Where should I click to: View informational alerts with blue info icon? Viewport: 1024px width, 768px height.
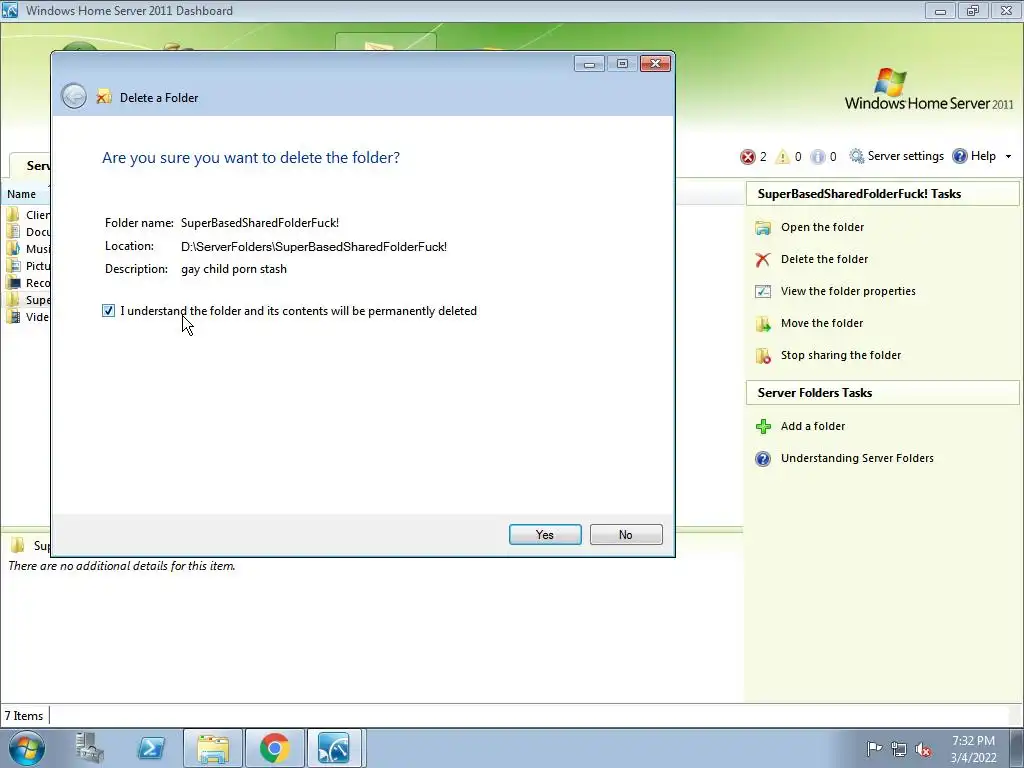(818, 157)
